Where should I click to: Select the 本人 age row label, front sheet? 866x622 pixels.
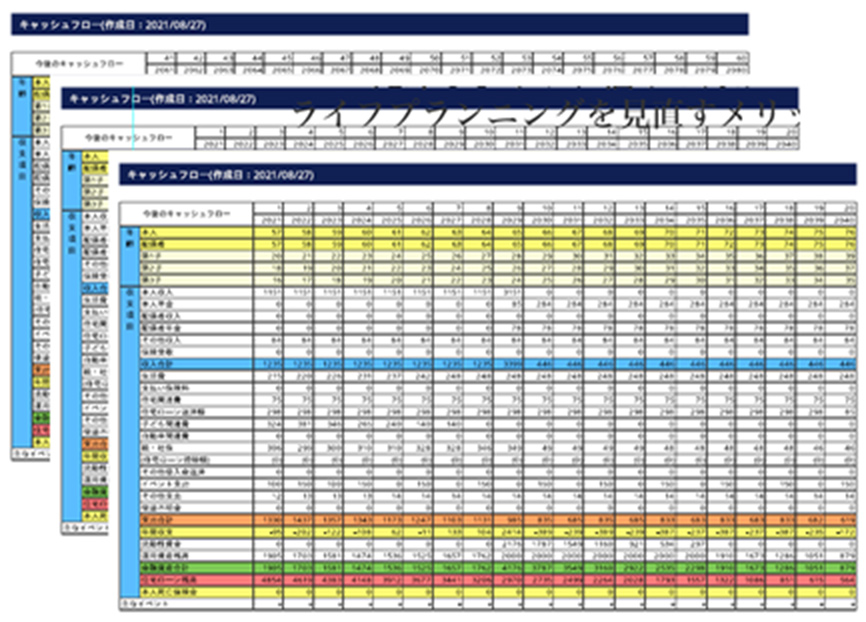(x=196, y=232)
